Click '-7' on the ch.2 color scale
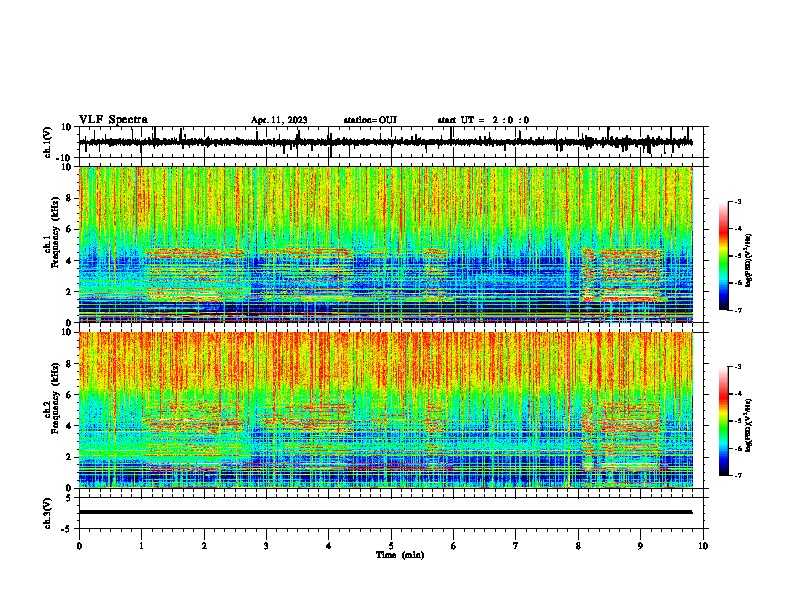Screen dimensions: 792x612 point(737,475)
